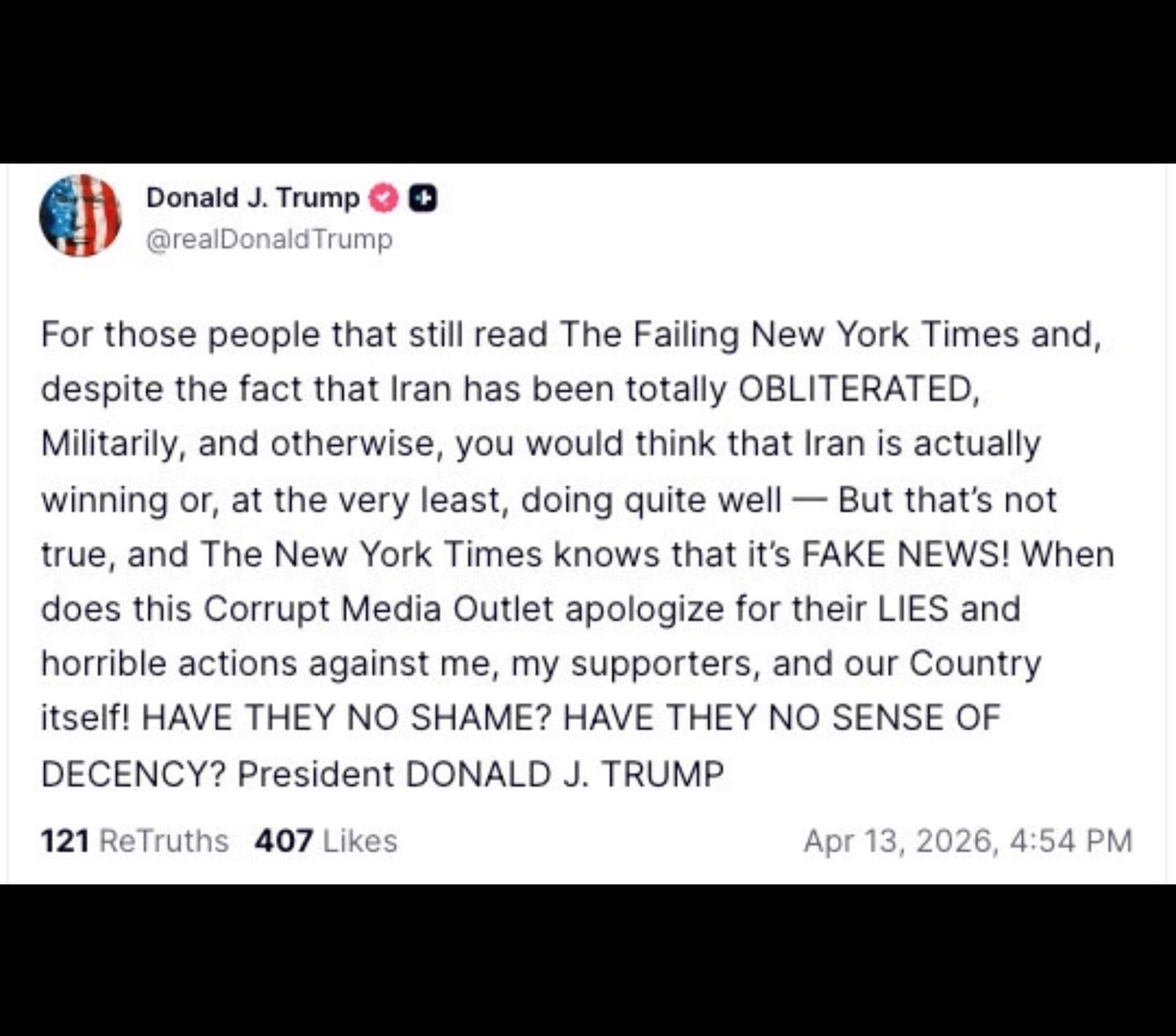Click the 'Likes' label

pyautogui.click(x=360, y=841)
